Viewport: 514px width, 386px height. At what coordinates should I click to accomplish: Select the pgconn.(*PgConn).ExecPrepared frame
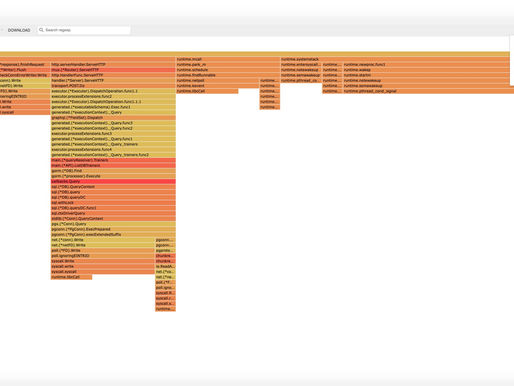[x=113, y=230]
